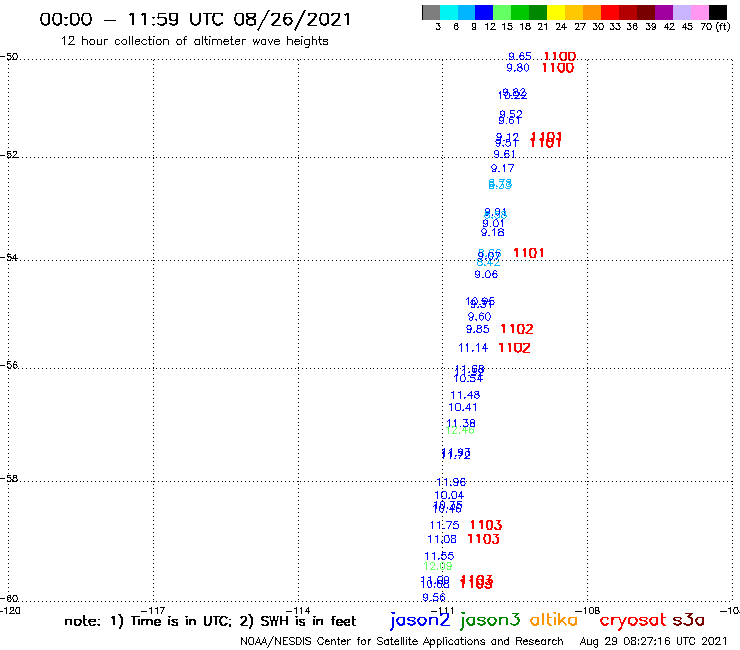Click the orange "altika" satellite label
740x650 pixels.
[554, 619]
